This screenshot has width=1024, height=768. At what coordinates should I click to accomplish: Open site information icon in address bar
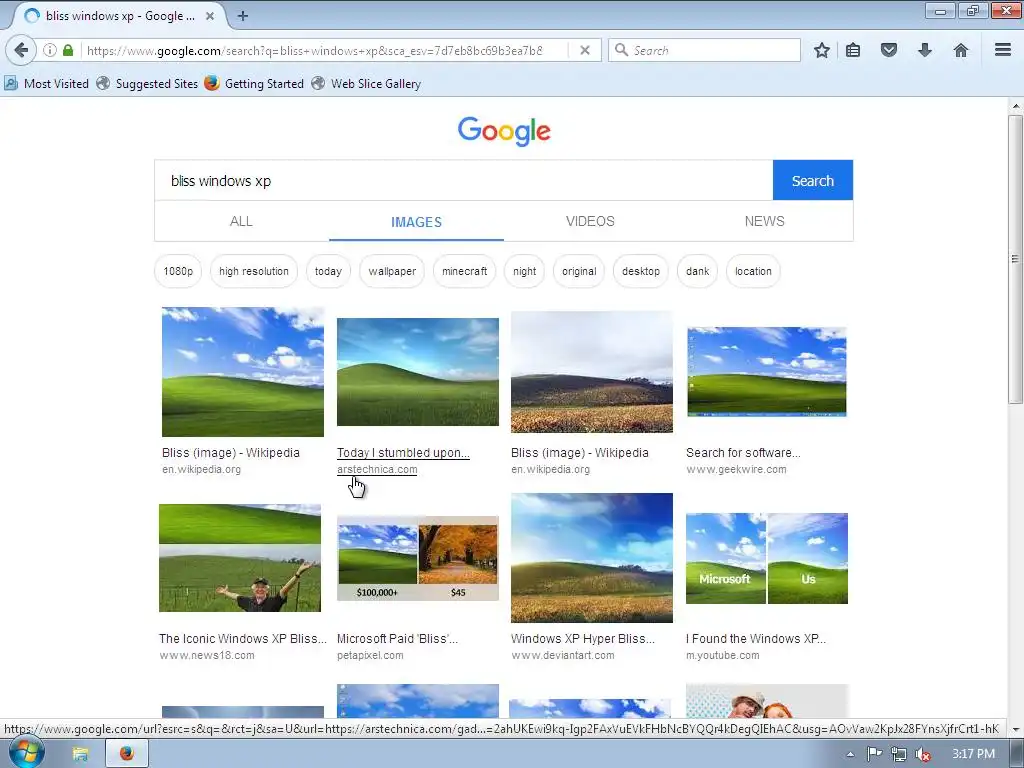click(50, 50)
